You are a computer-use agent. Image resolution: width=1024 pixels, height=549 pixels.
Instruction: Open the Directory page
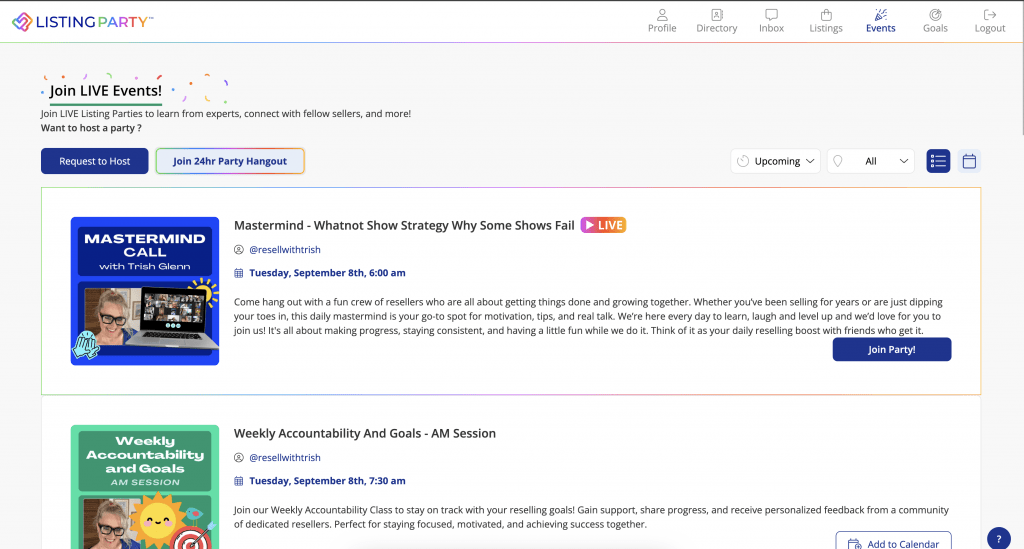coord(716,21)
